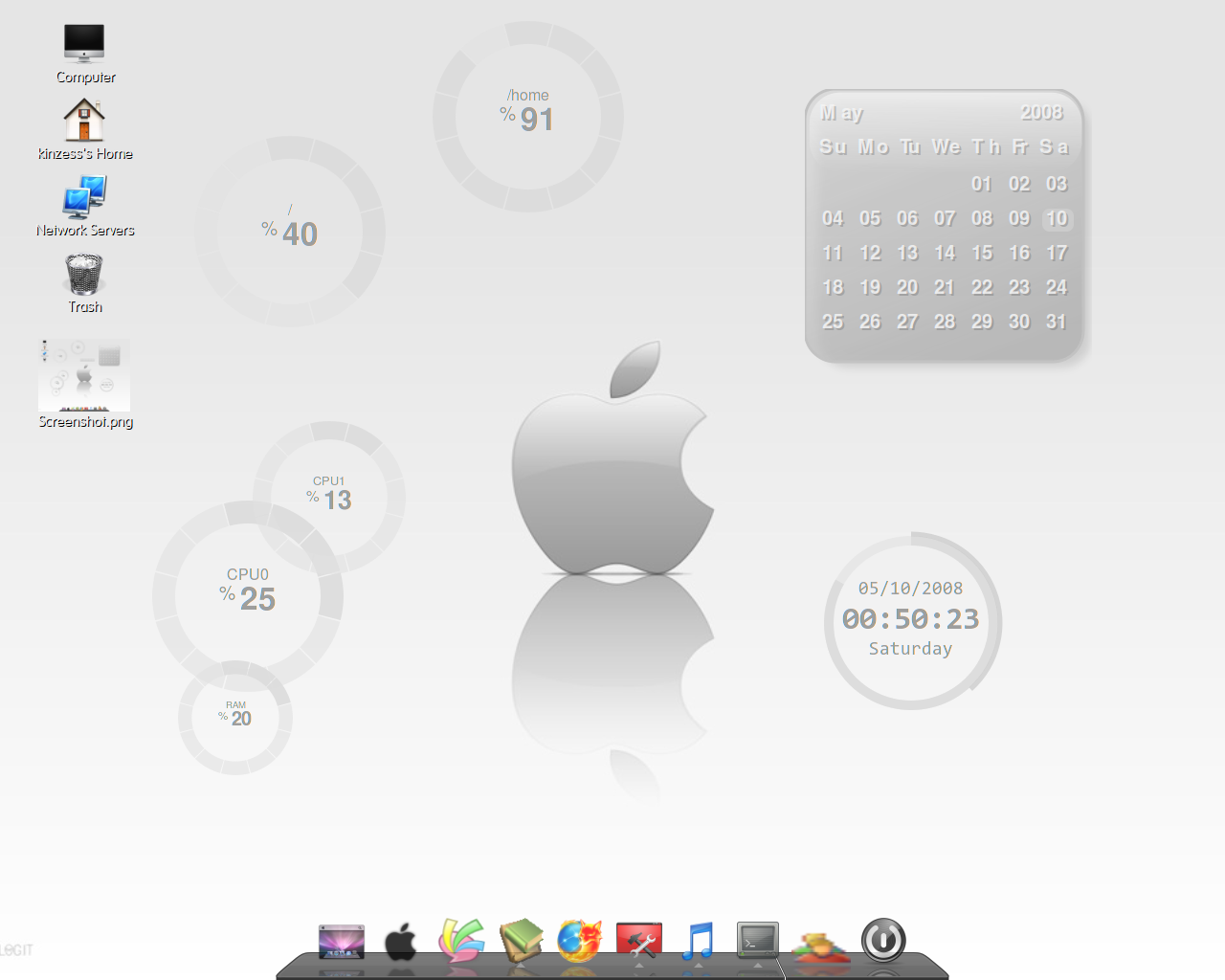Launch the colorful fan-shaped dock app
The image size is (1225, 980).
(461, 940)
